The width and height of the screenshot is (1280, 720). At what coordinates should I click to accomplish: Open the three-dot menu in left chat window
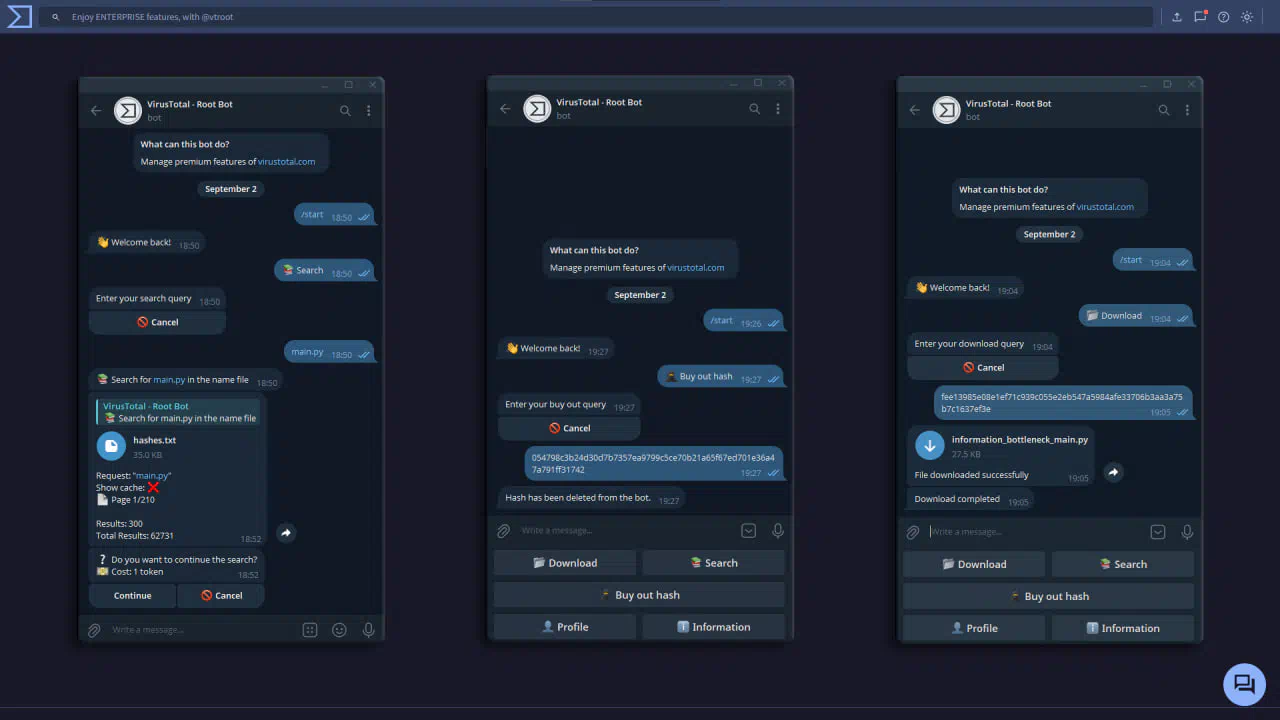click(x=369, y=111)
